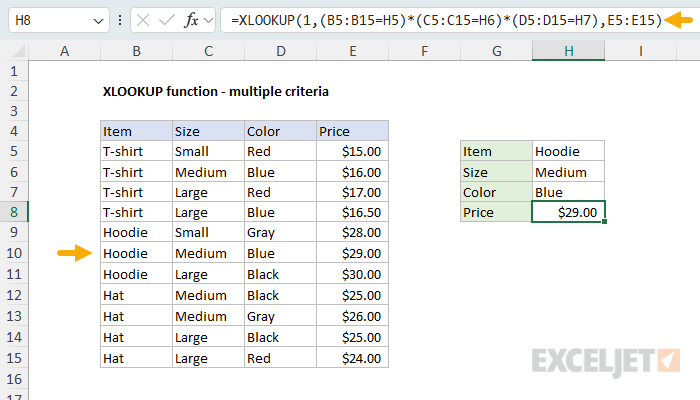Select cell with price $17.00
The image size is (700, 400).
coord(353,192)
